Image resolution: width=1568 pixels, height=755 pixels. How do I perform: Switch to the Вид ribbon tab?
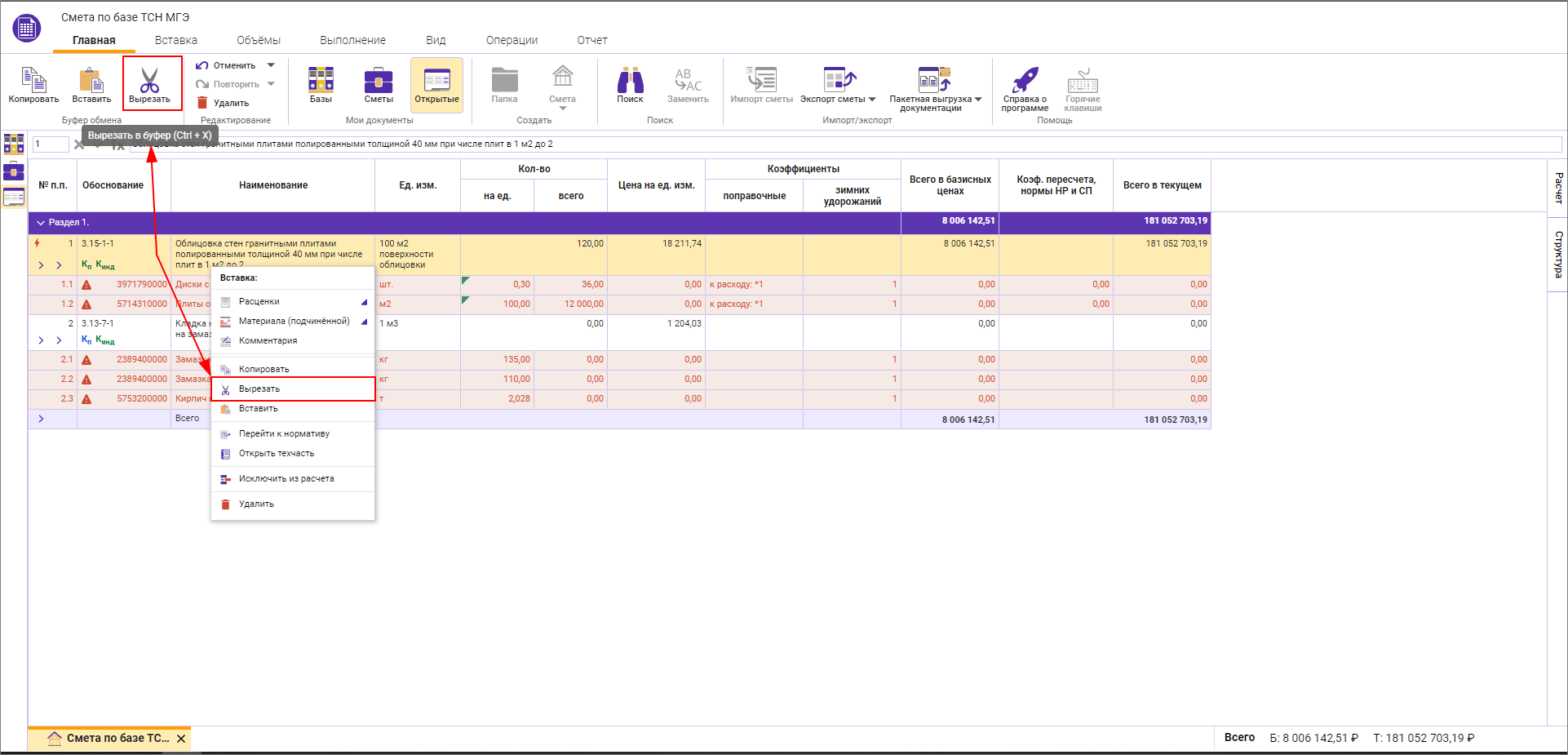pyautogui.click(x=436, y=40)
